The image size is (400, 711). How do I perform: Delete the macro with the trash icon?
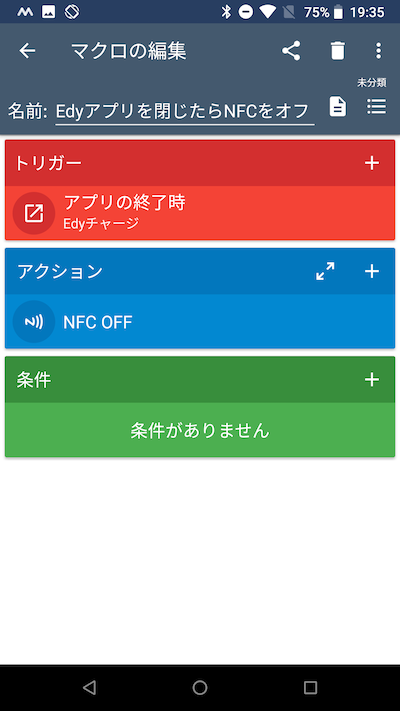coord(337,51)
